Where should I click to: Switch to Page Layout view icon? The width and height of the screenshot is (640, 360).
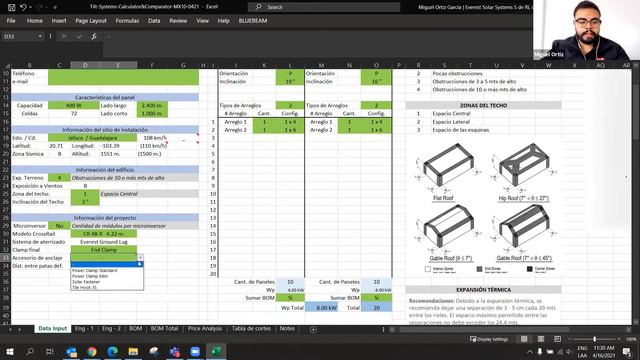[540, 339]
